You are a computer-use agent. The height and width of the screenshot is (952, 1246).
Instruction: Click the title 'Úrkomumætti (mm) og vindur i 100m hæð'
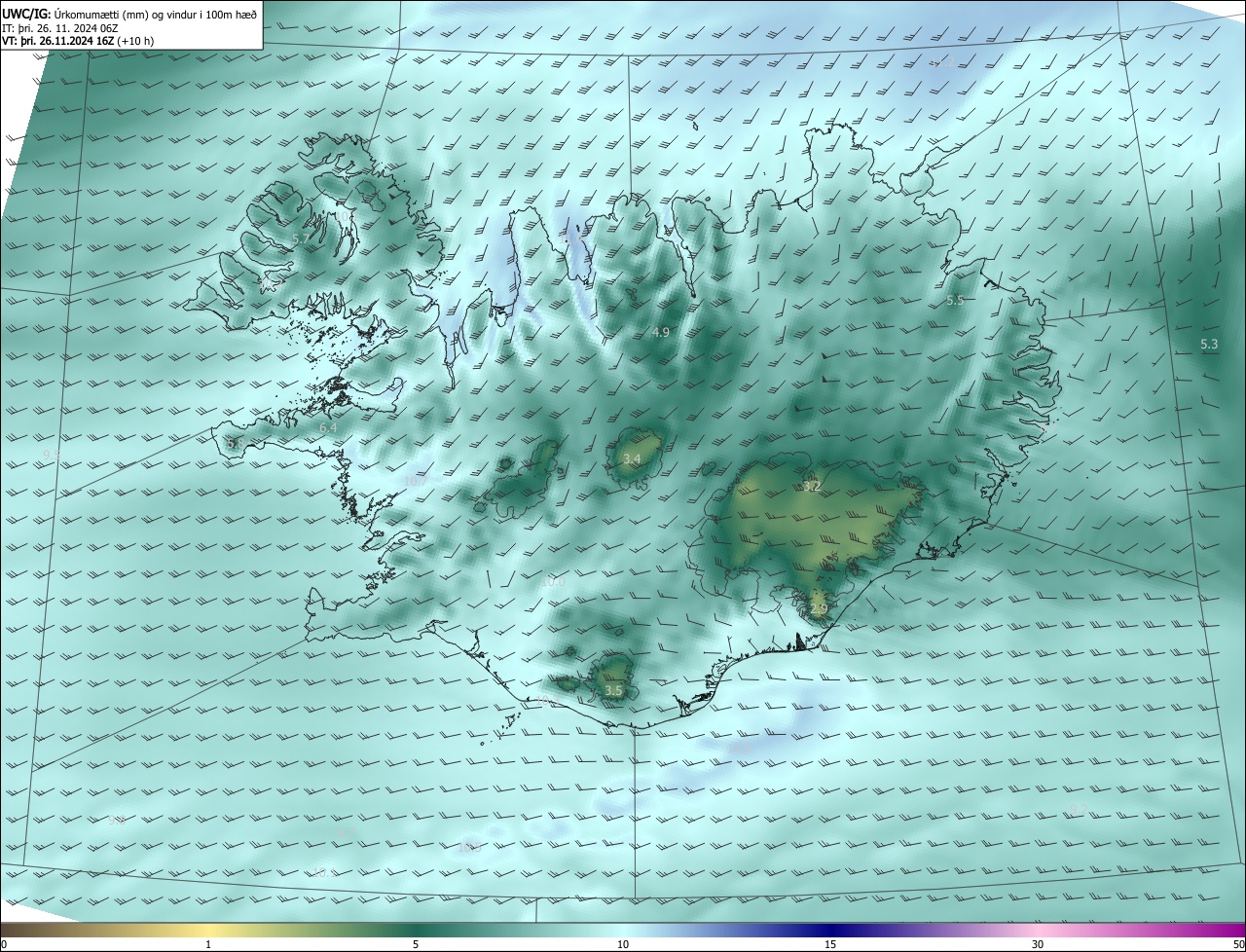pos(156,14)
